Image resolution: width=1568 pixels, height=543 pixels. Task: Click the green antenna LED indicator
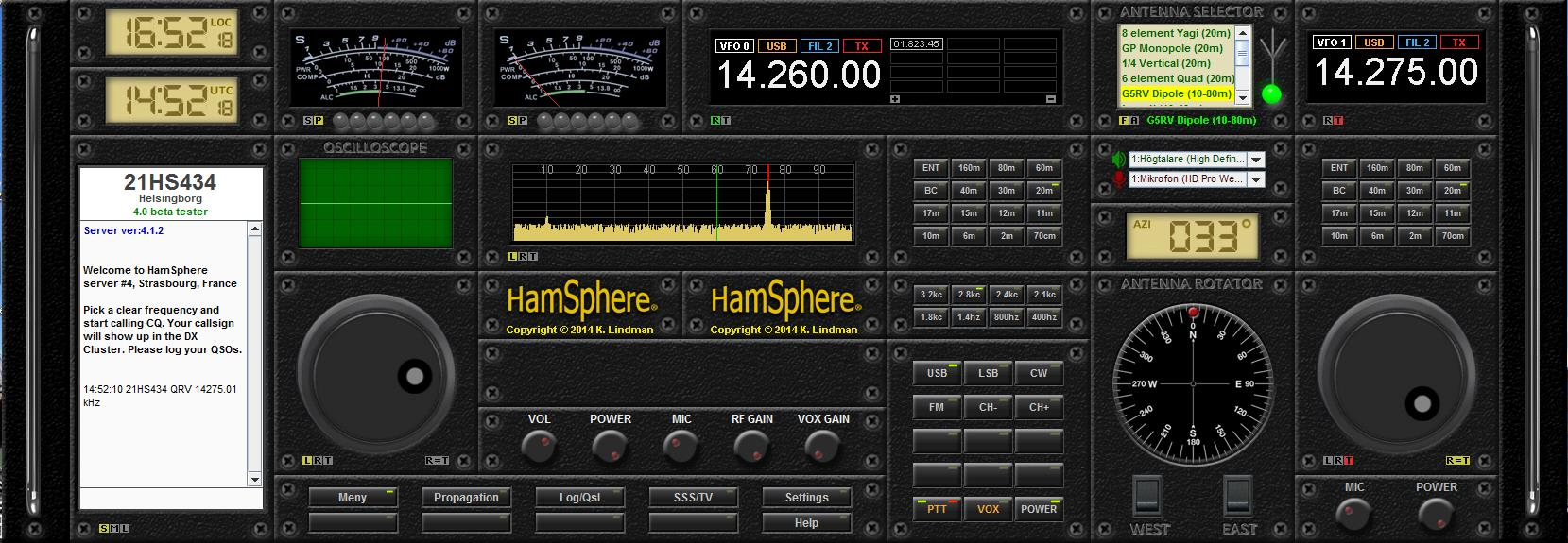1273,93
